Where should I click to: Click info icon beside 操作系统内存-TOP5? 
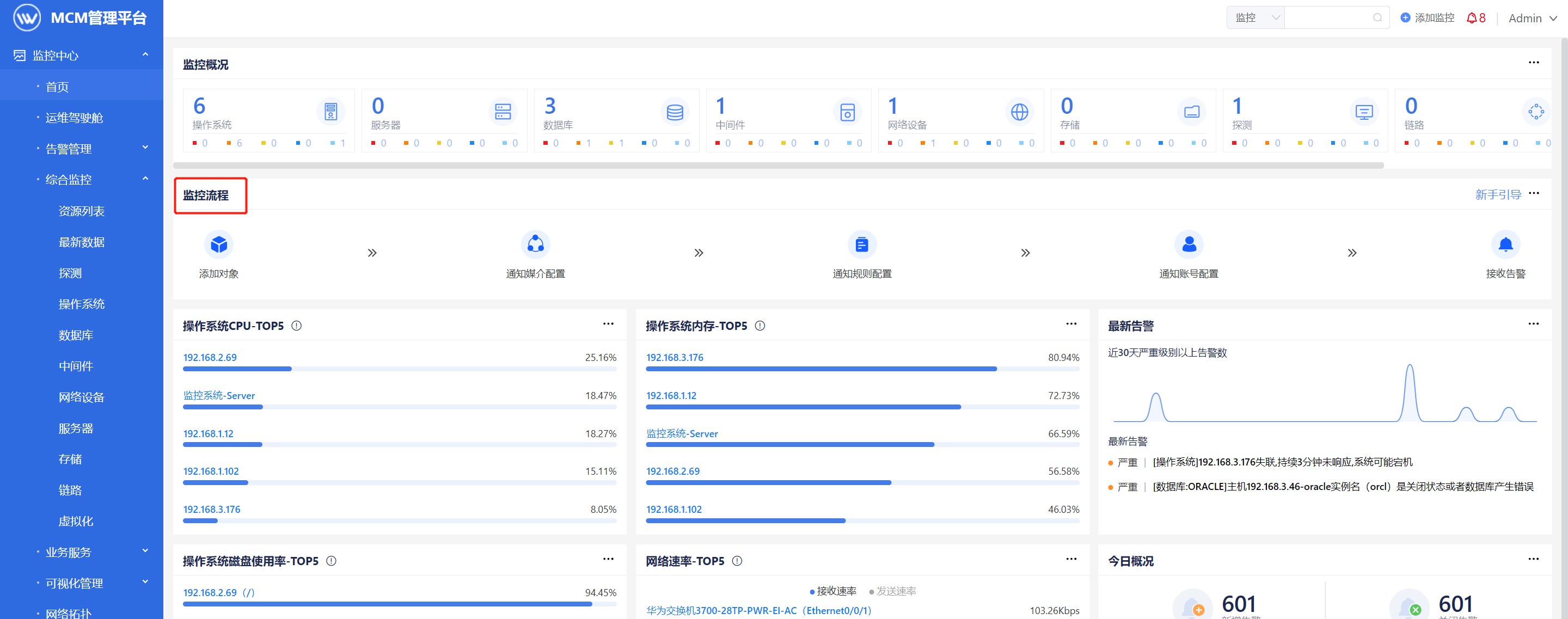[759, 326]
